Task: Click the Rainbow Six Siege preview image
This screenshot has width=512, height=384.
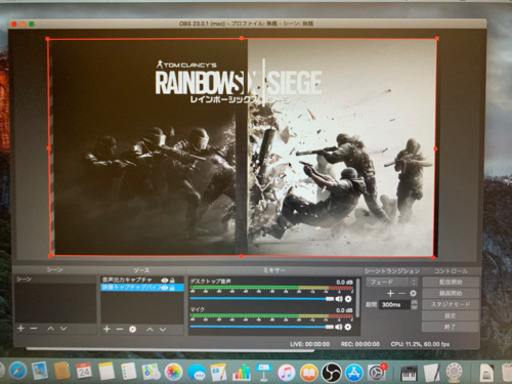Action: (x=242, y=147)
